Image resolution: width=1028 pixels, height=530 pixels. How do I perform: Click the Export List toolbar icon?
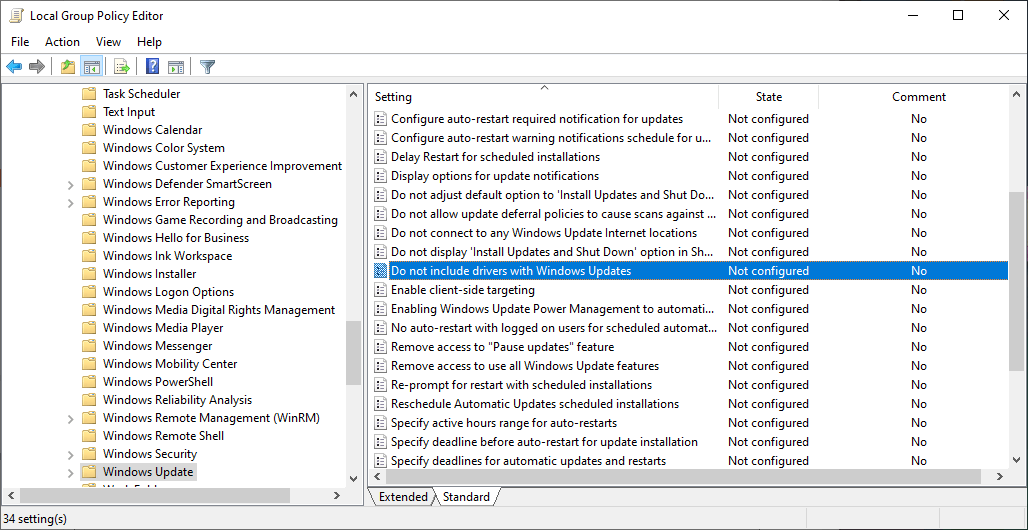tap(122, 67)
